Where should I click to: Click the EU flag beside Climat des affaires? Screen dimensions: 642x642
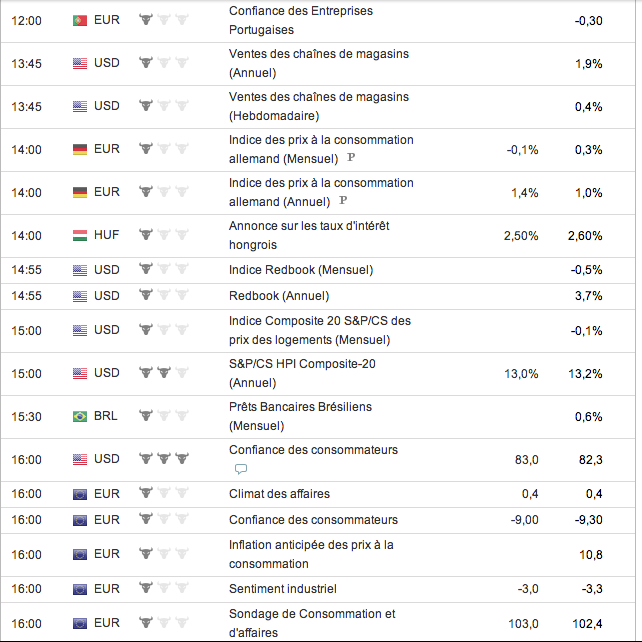pos(80,494)
